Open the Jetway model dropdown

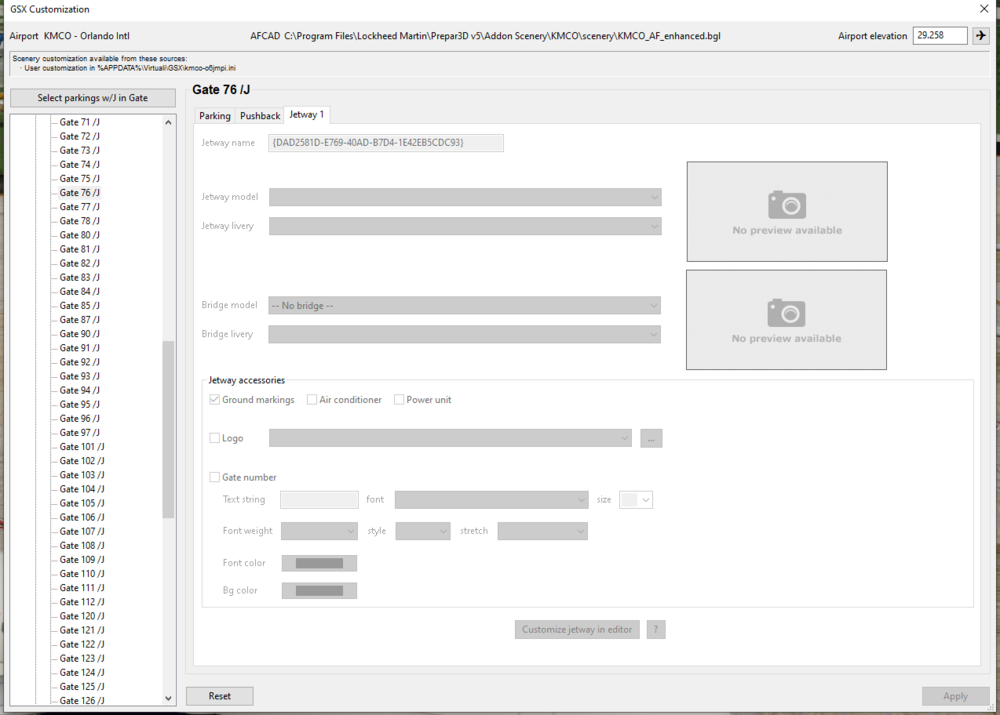coord(465,197)
